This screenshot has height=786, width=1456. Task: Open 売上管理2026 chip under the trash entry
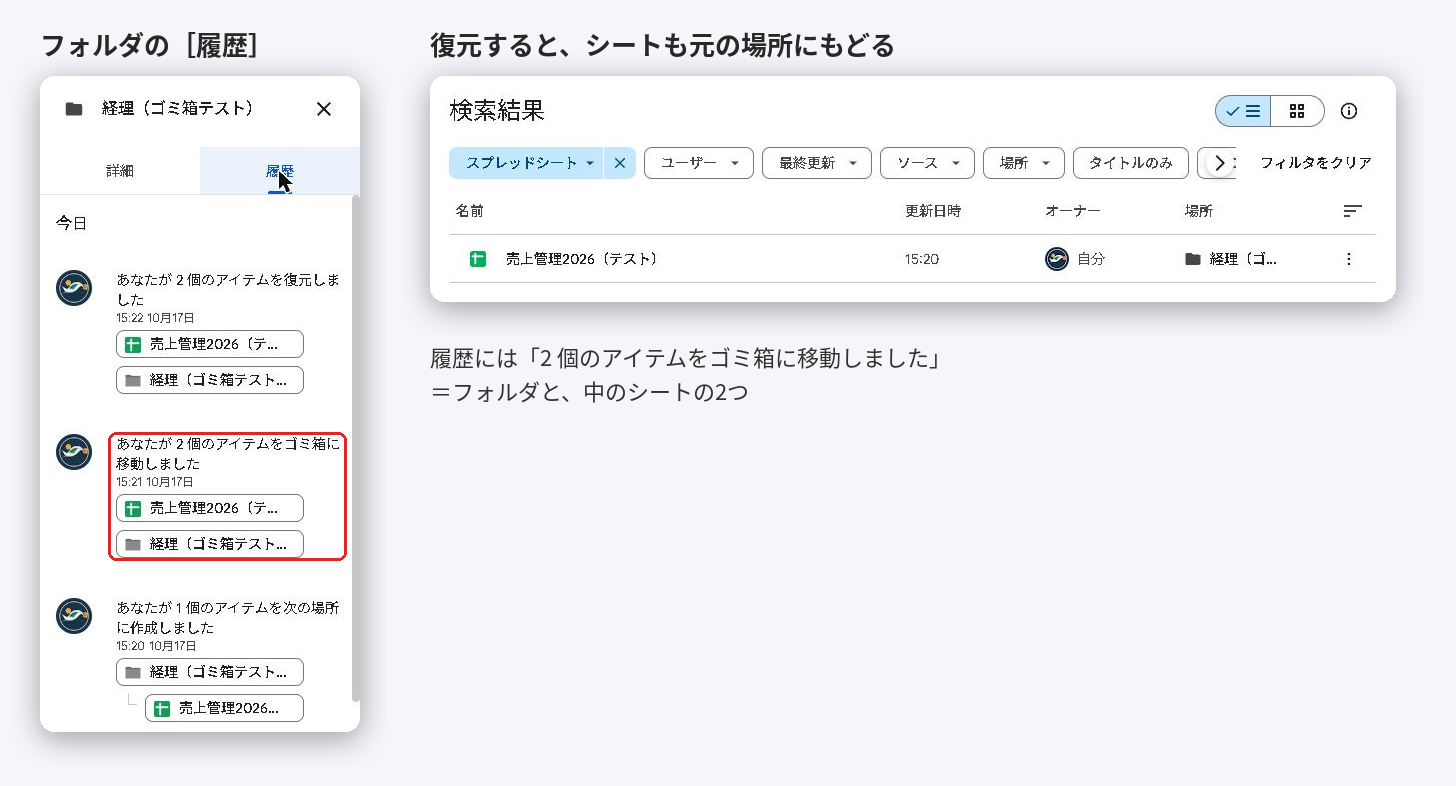coord(210,508)
